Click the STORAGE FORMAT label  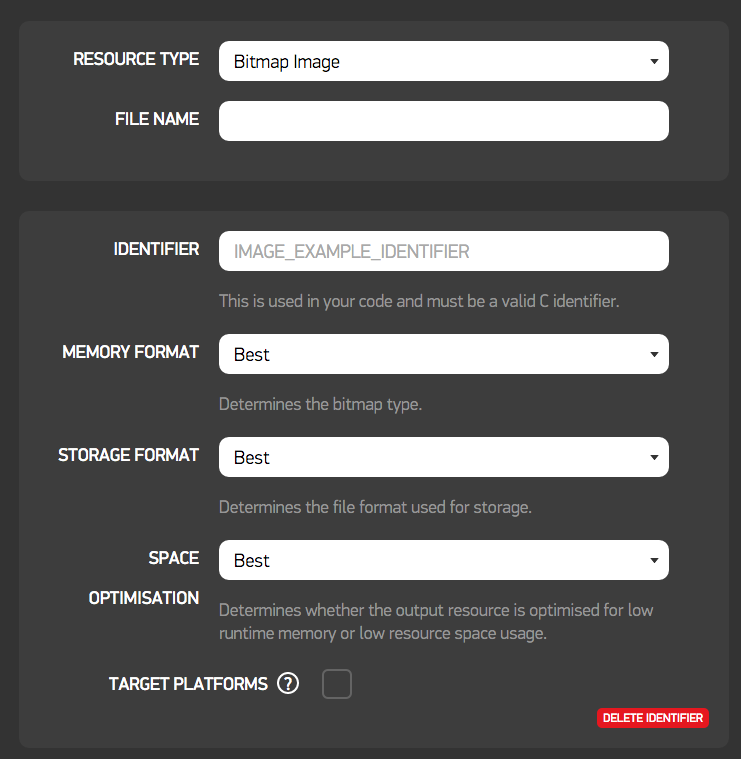click(x=128, y=455)
